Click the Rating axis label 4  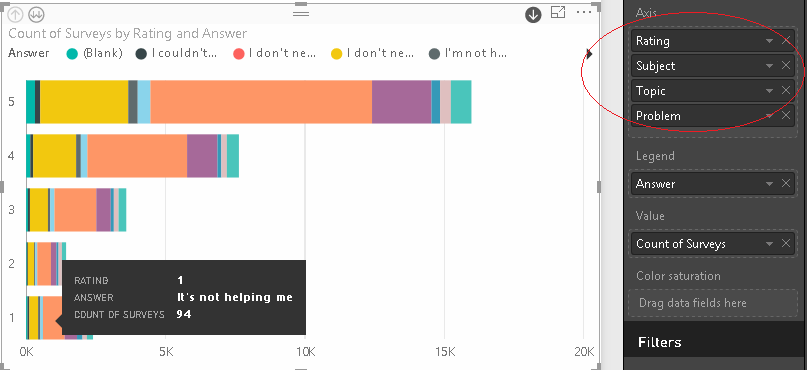[x=11, y=155]
